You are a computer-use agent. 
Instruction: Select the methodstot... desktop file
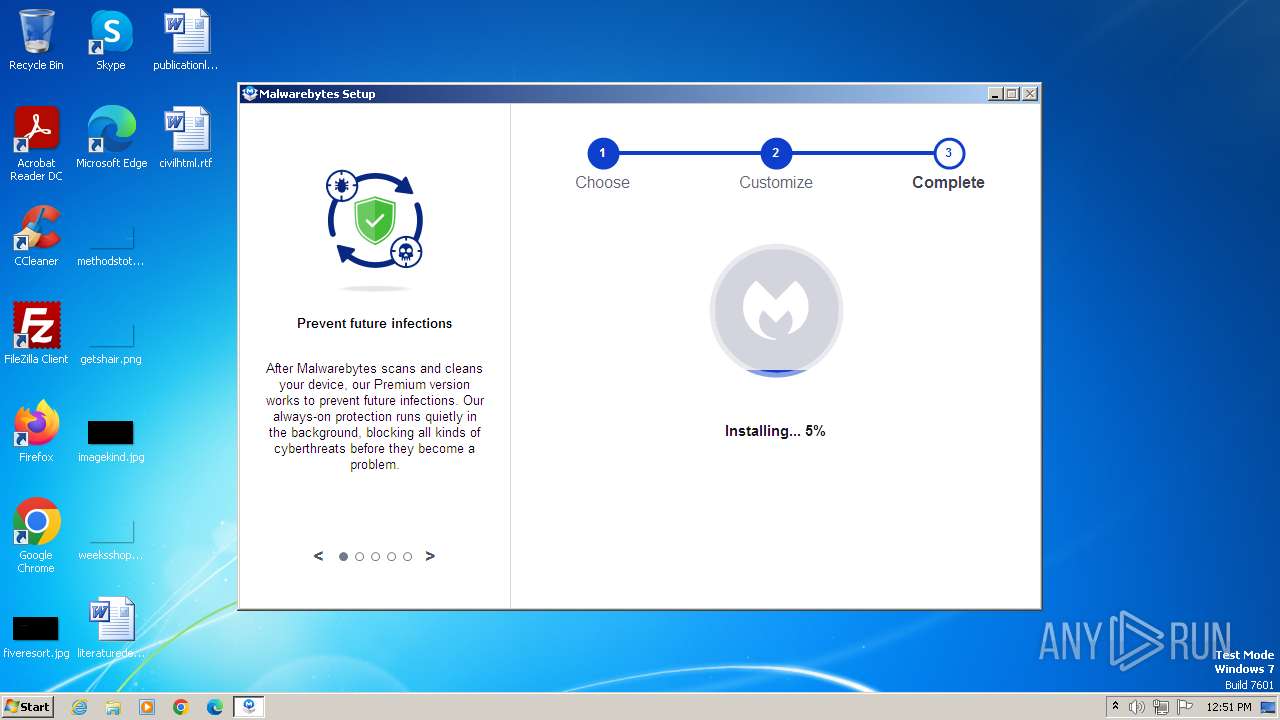110,245
